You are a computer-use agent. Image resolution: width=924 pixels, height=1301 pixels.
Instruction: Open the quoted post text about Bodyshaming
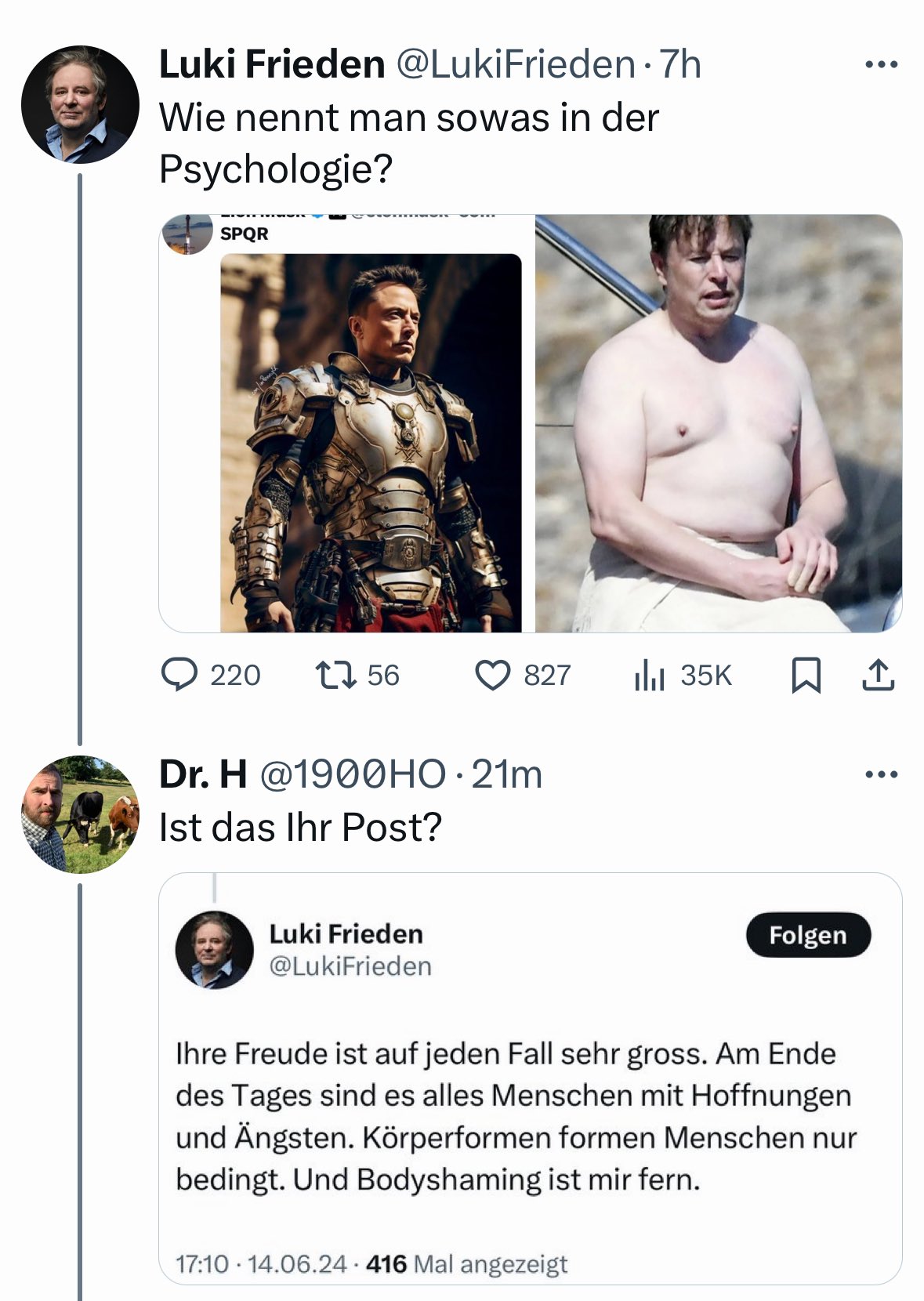(x=515, y=1116)
